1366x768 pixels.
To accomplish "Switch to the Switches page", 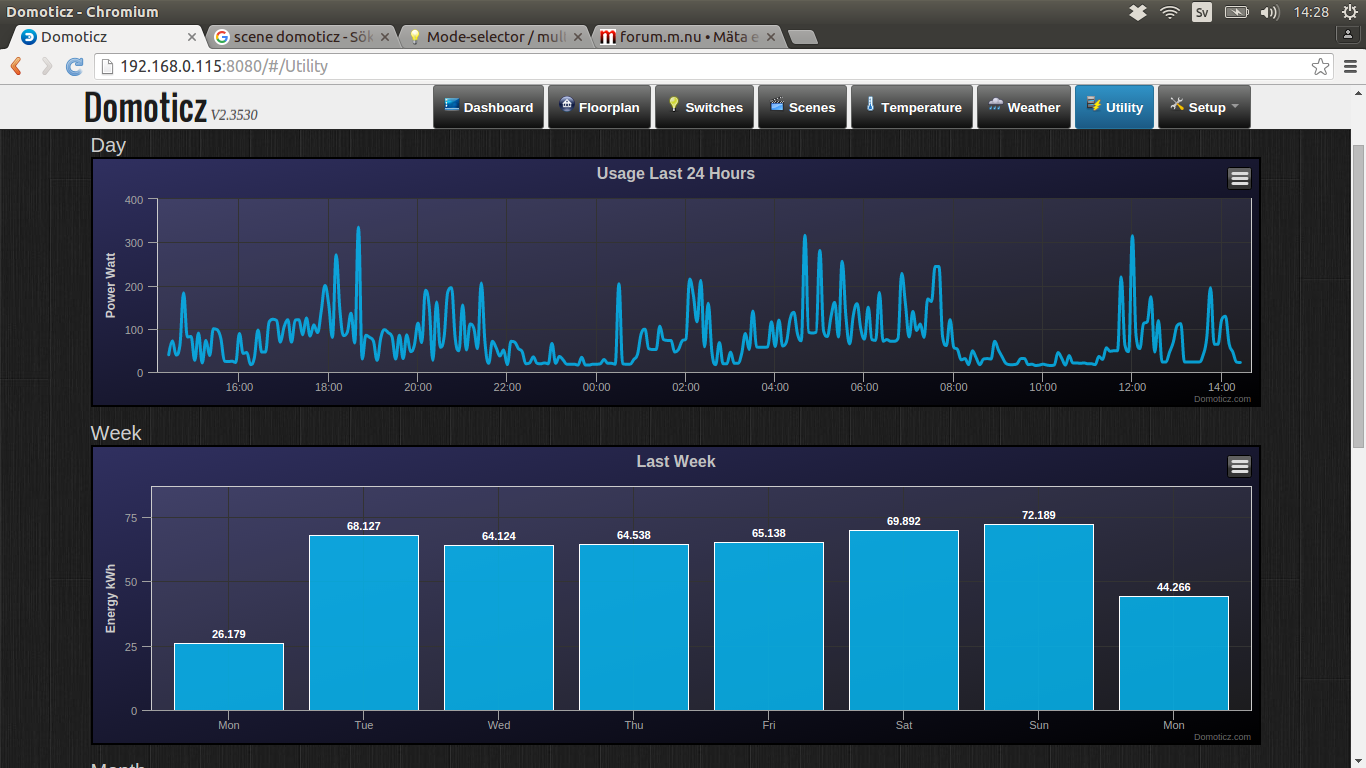I will pyautogui.click(x=704, y=107).
